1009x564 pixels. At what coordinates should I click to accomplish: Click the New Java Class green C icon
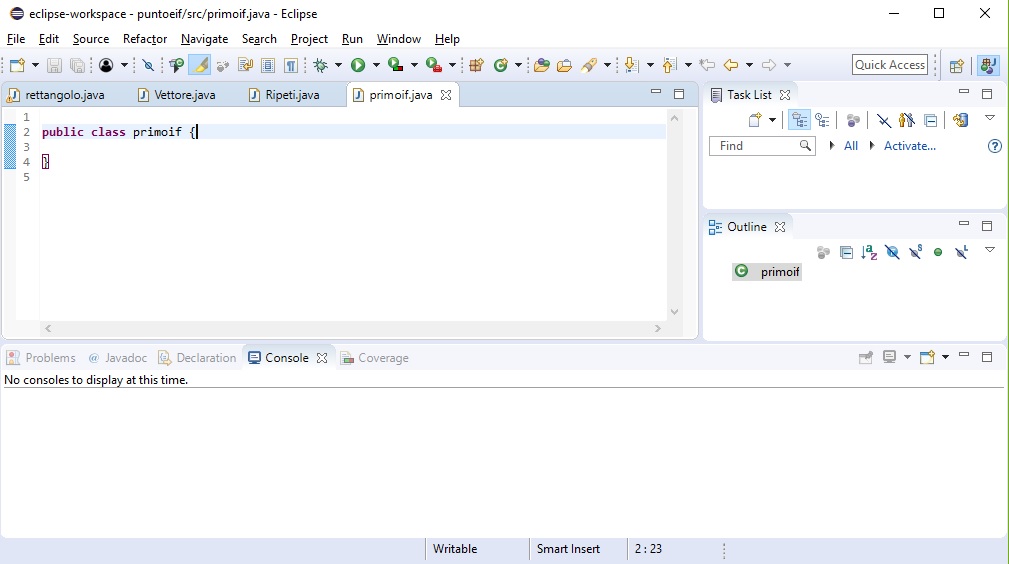point(501,65)
